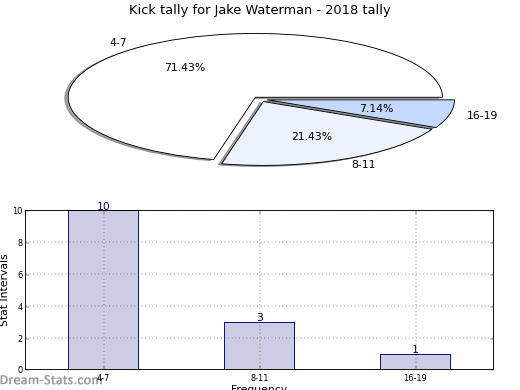Select the 16-19 pie label

click(x=482, y=115)
